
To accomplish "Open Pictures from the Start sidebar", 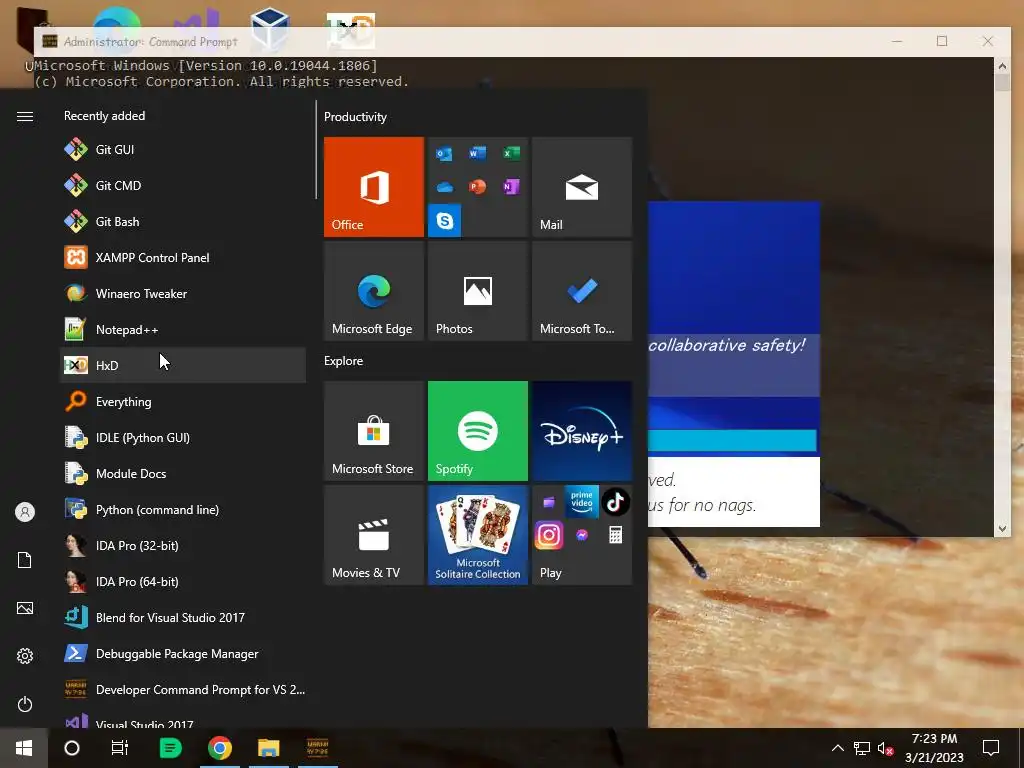I will (25, 608).
